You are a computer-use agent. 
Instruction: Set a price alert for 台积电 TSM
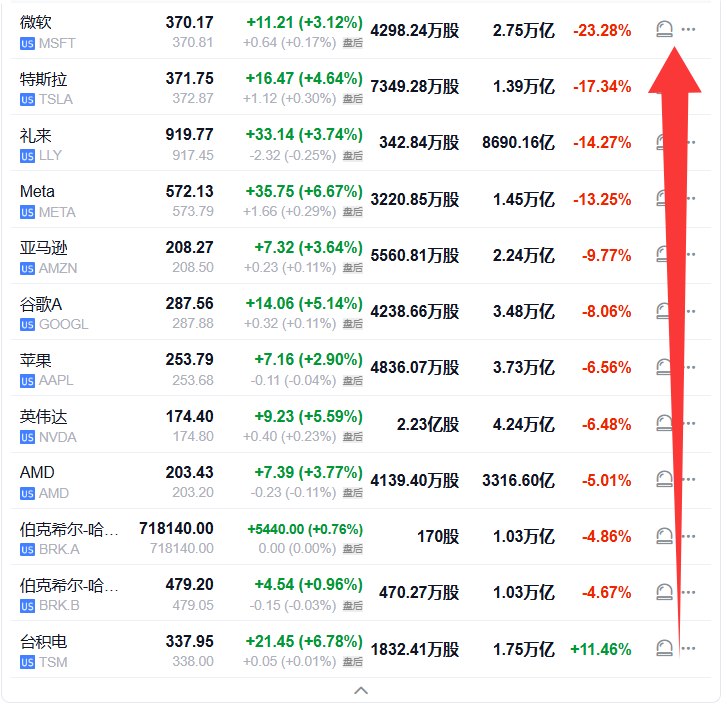[x=664, y=648]
